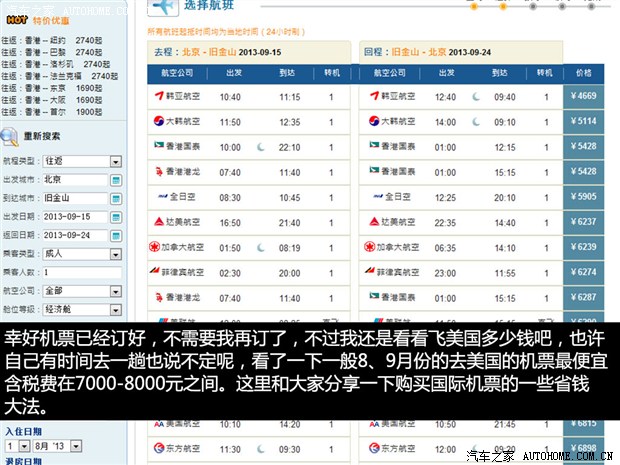Click the airplane icon beside 选择航班

[x=162, y=9]
